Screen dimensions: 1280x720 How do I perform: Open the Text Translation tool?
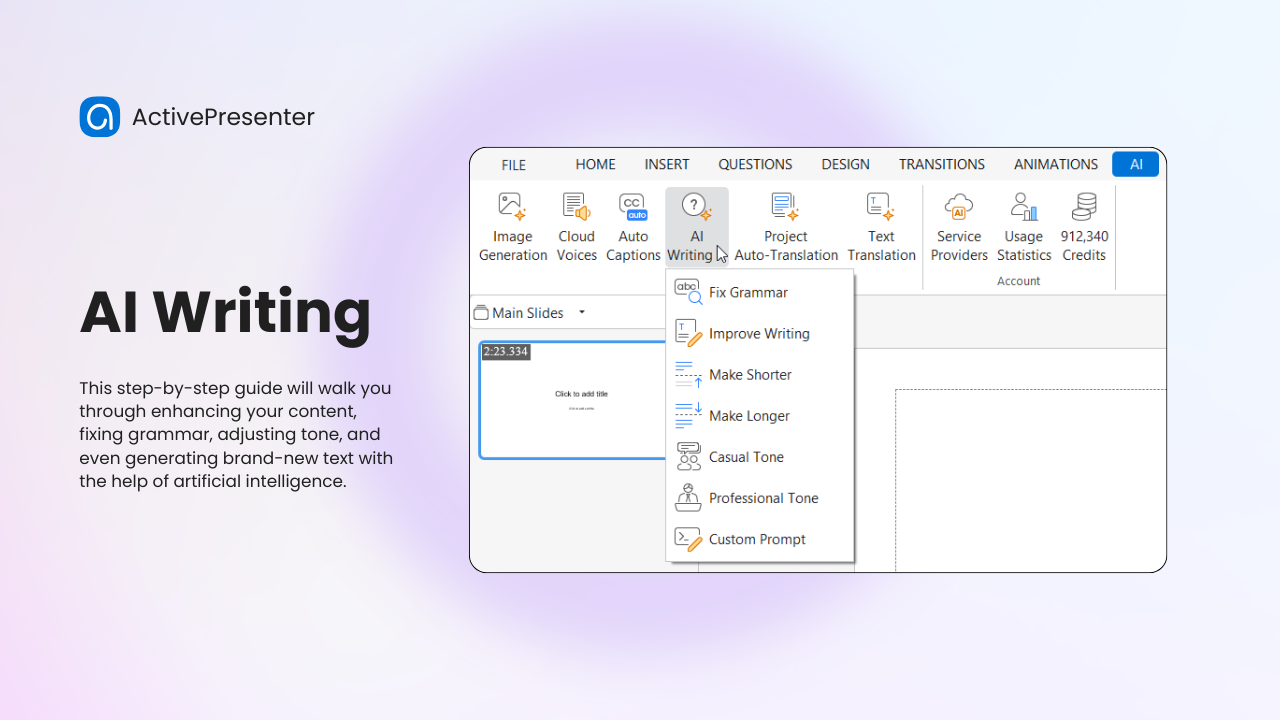(881, 207)
